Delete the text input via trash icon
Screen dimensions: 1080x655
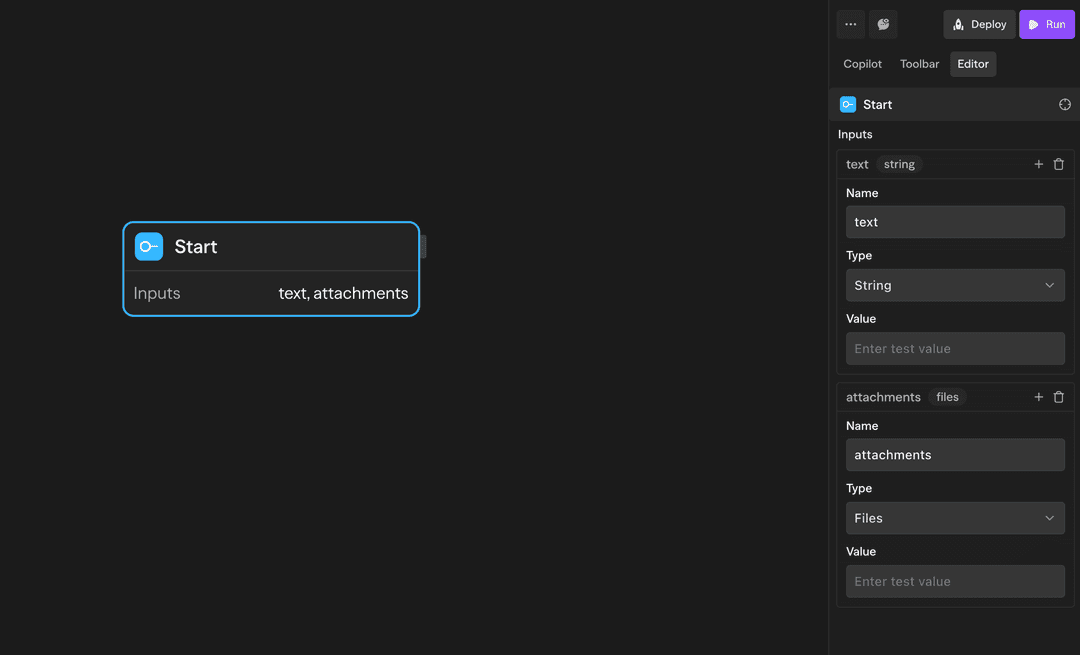pyautogui.click(x=1059, y=164)
